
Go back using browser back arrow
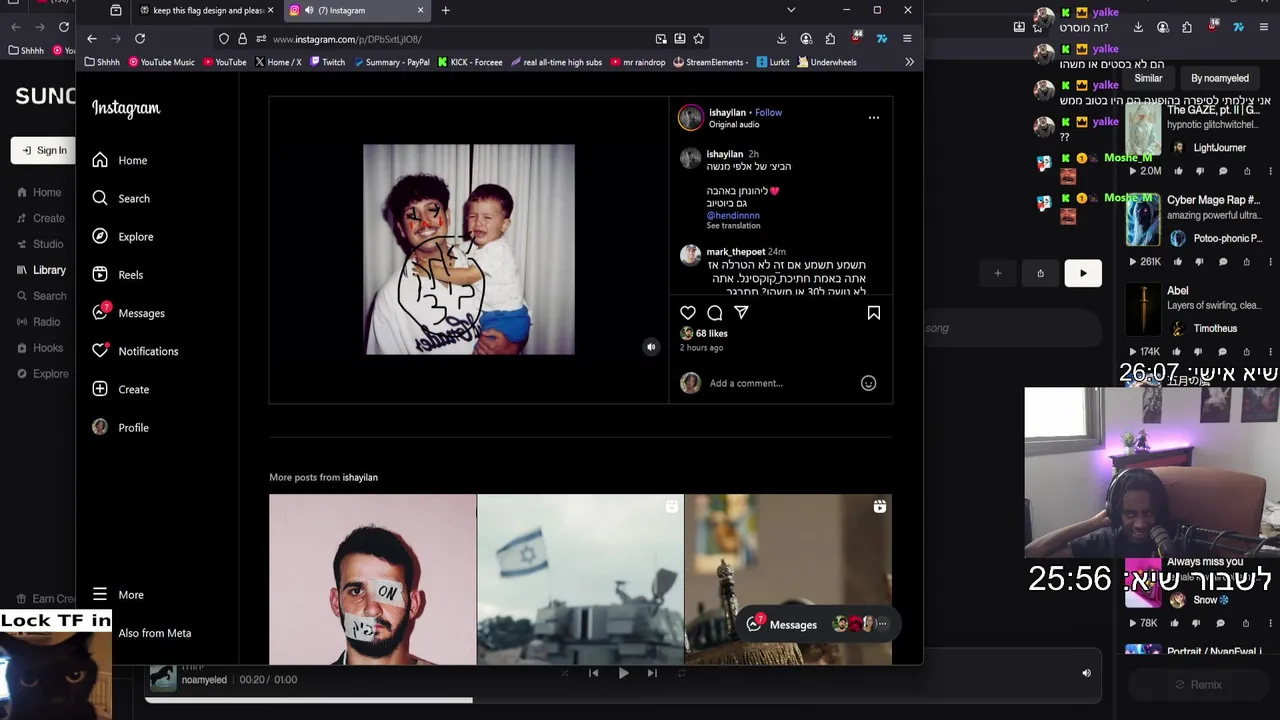[92, 39]
